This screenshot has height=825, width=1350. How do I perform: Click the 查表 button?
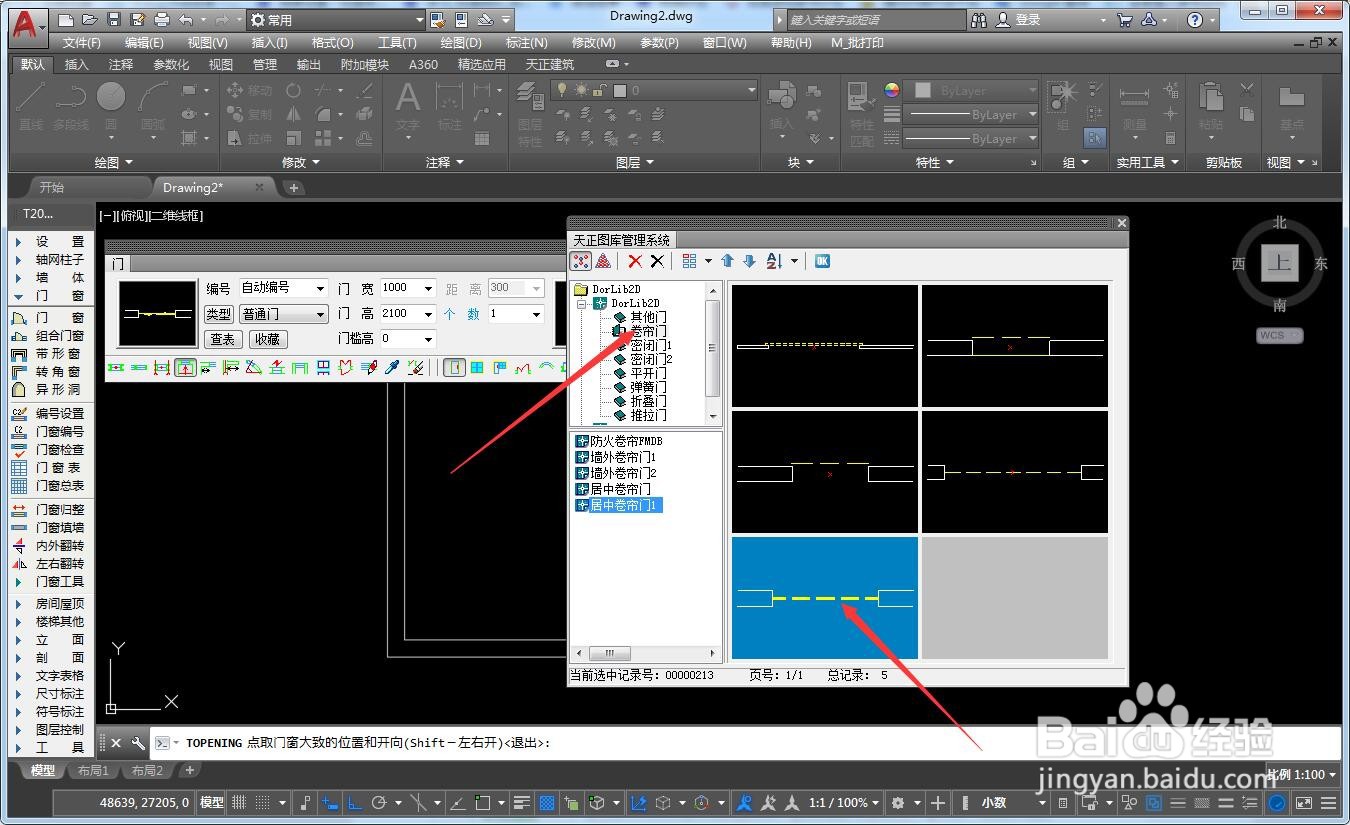pyautogui.click(x=223, y=339)
